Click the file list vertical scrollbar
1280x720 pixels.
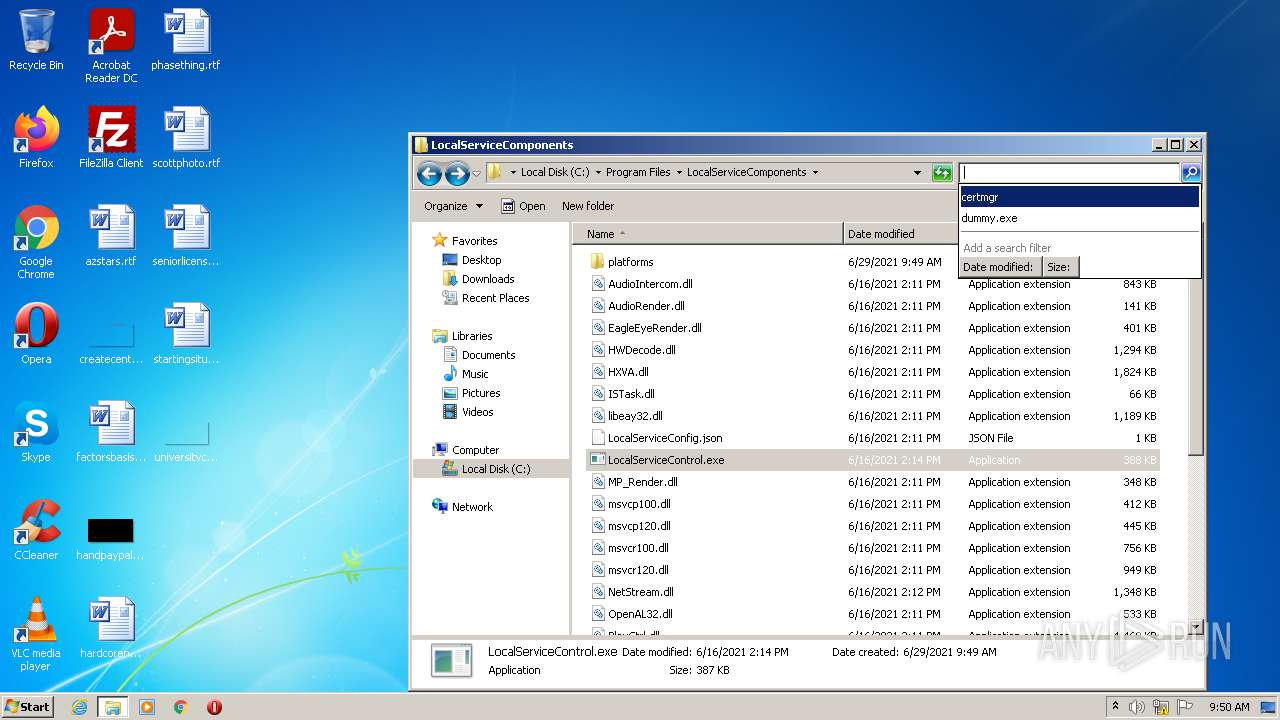1195,428
